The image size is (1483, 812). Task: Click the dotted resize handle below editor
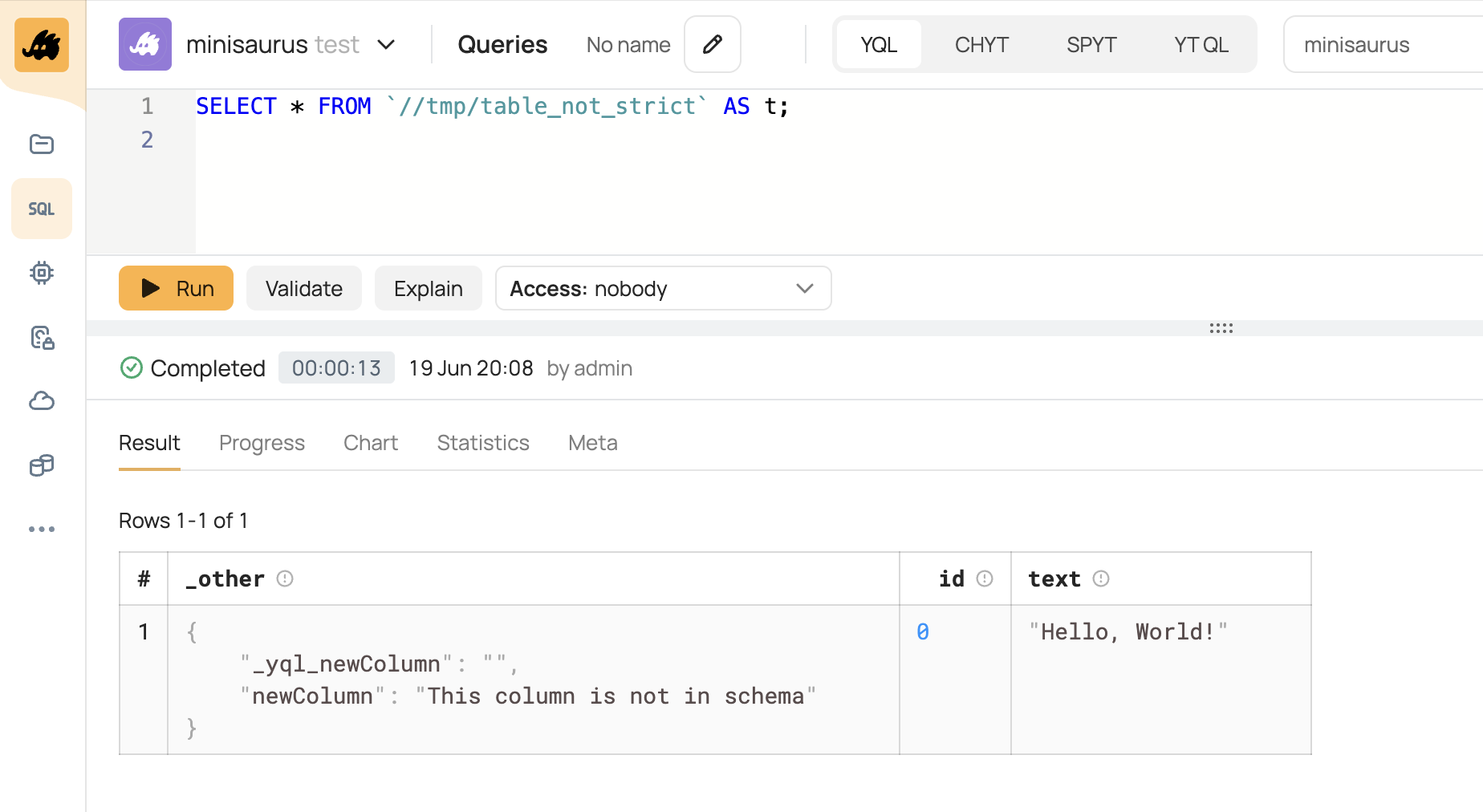(x=1221, y=328)
